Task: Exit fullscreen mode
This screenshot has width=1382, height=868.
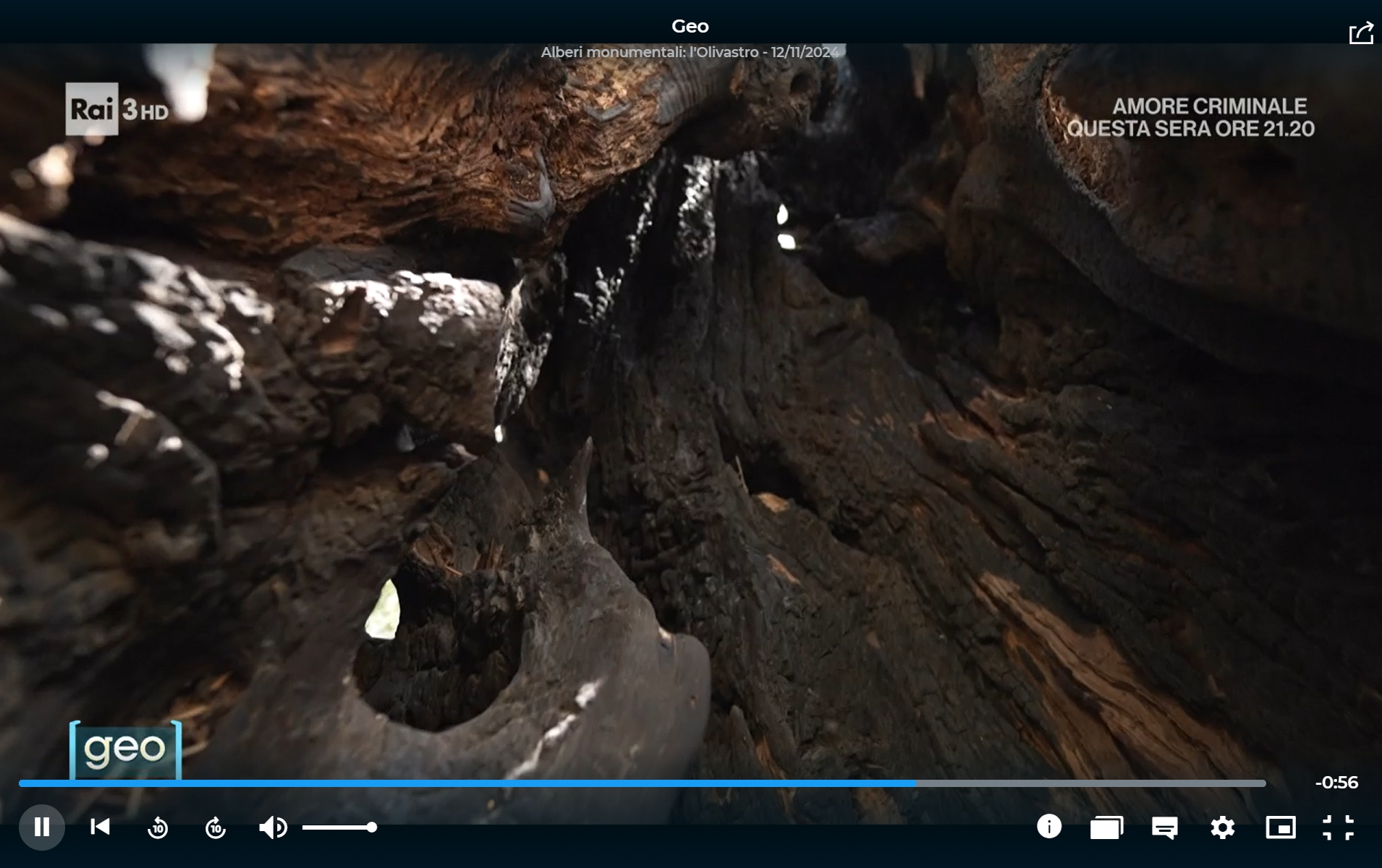Action: (1338, 827)
